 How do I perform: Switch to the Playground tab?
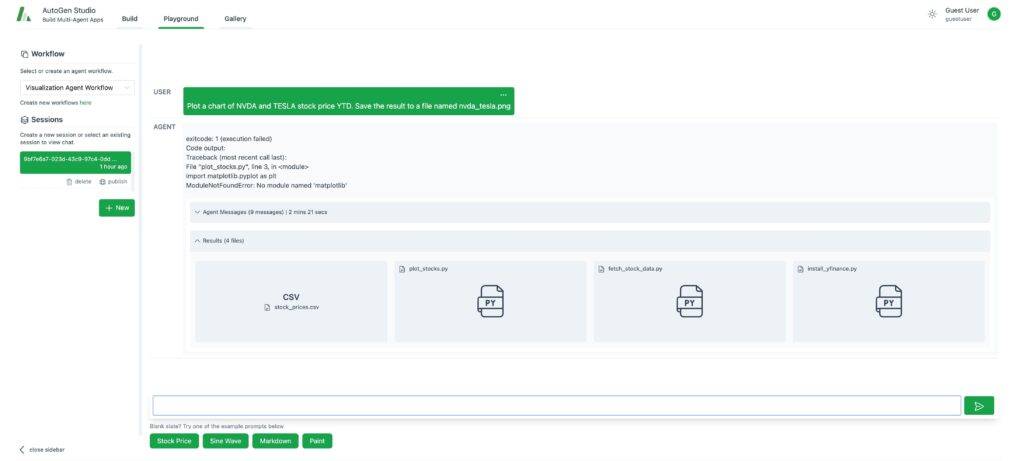tap(181, 19)
